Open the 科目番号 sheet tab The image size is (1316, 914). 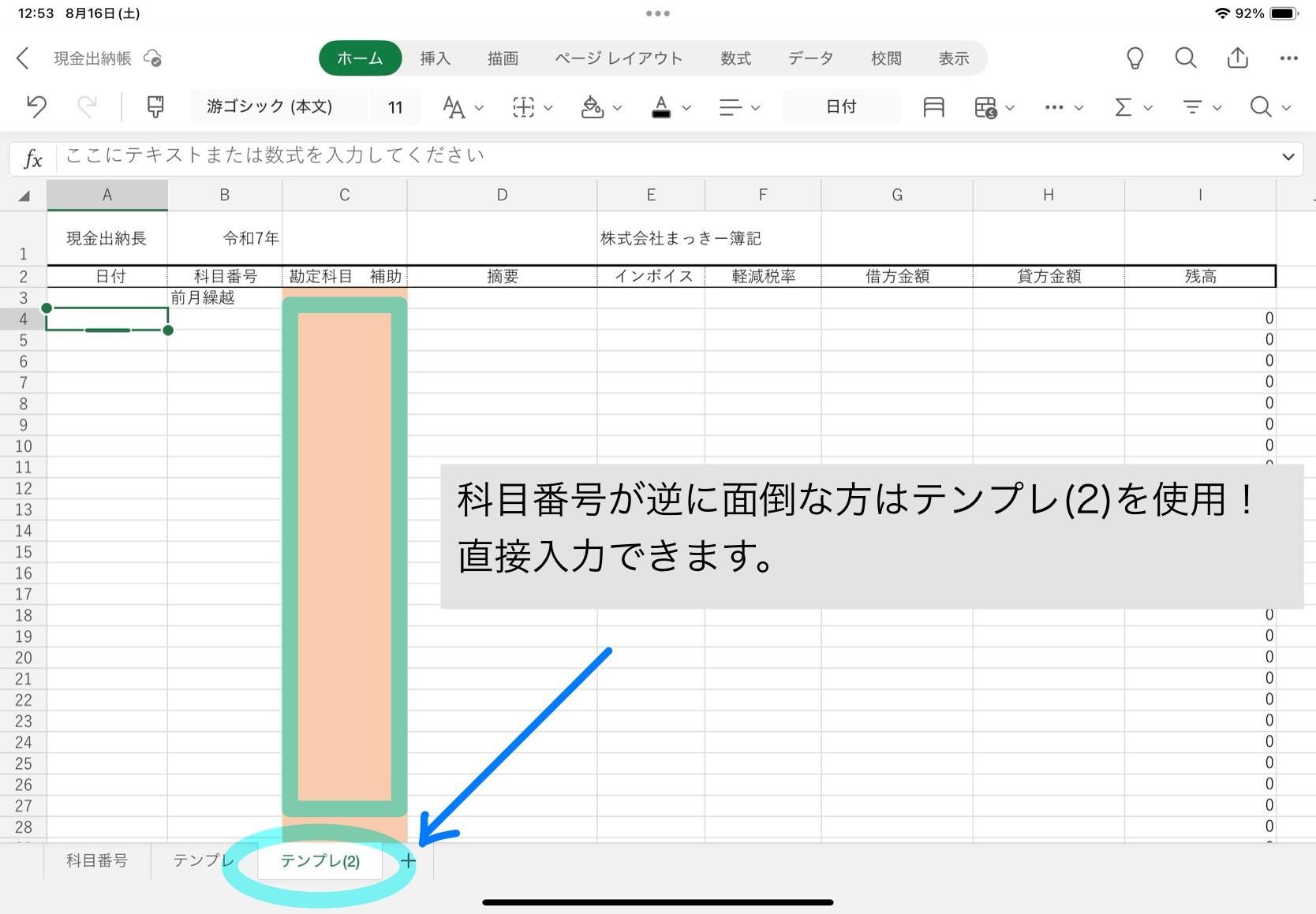[97, 861]
